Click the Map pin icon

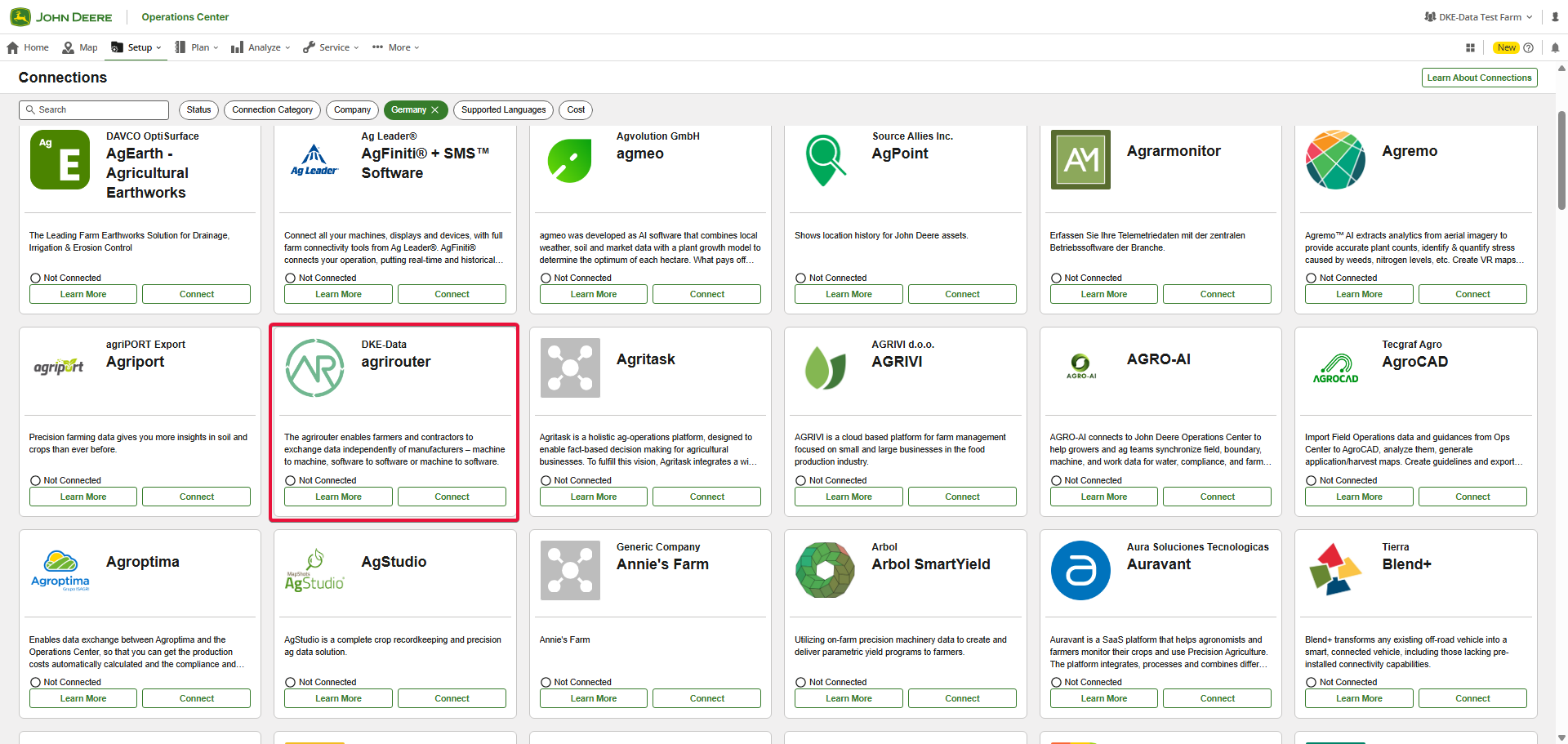pyautogui.click(x=69, y=47)
